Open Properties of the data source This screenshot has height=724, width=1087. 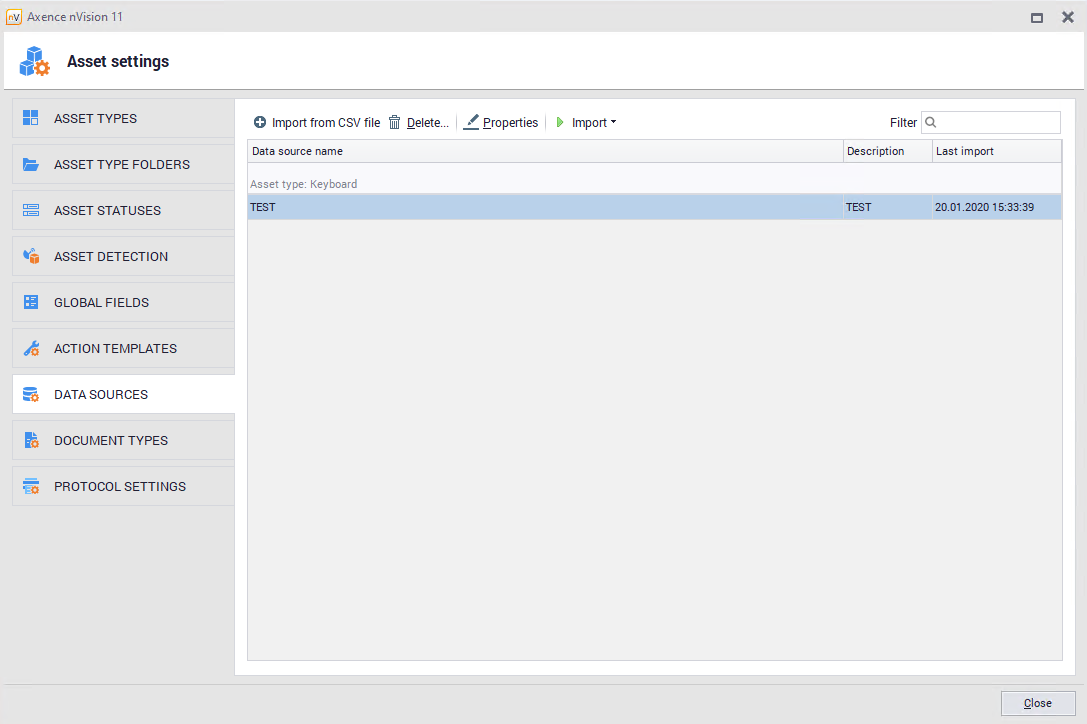point(501,122)
